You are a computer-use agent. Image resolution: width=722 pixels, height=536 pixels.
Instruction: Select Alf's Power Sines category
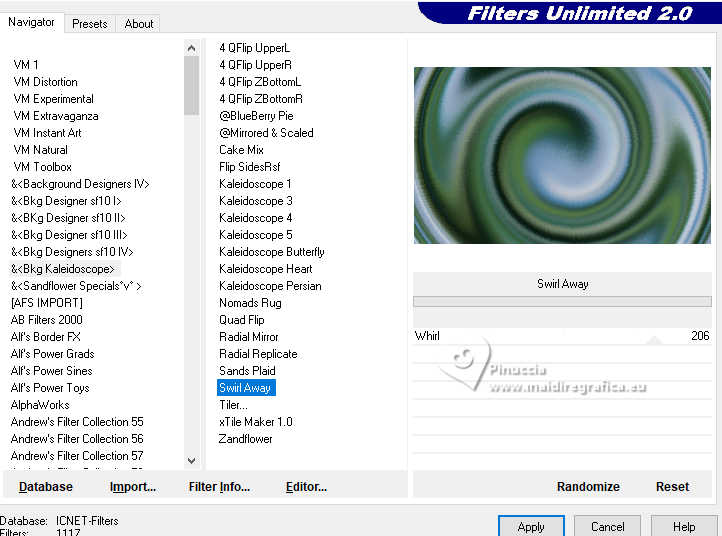point(52,371)
